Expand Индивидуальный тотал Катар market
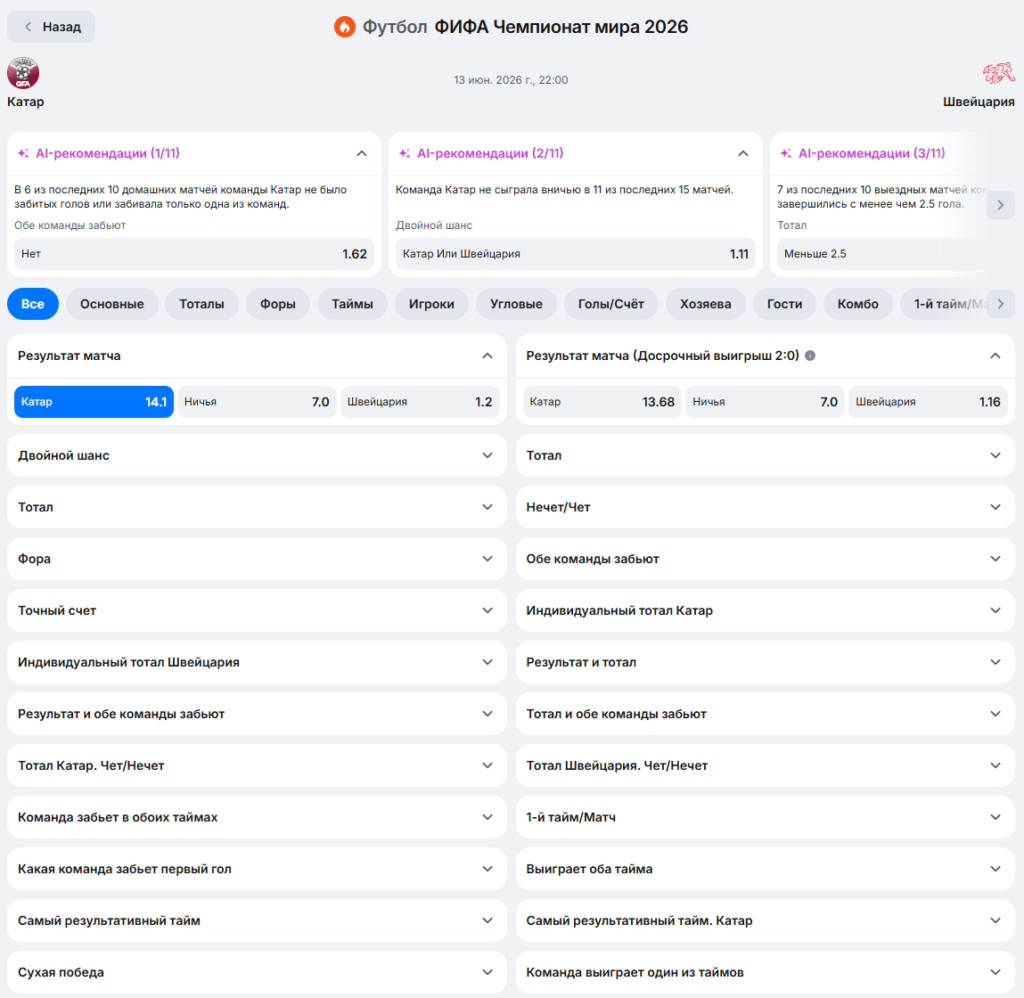The height and width of the screenshot is (998, 1024). point(765,610)
